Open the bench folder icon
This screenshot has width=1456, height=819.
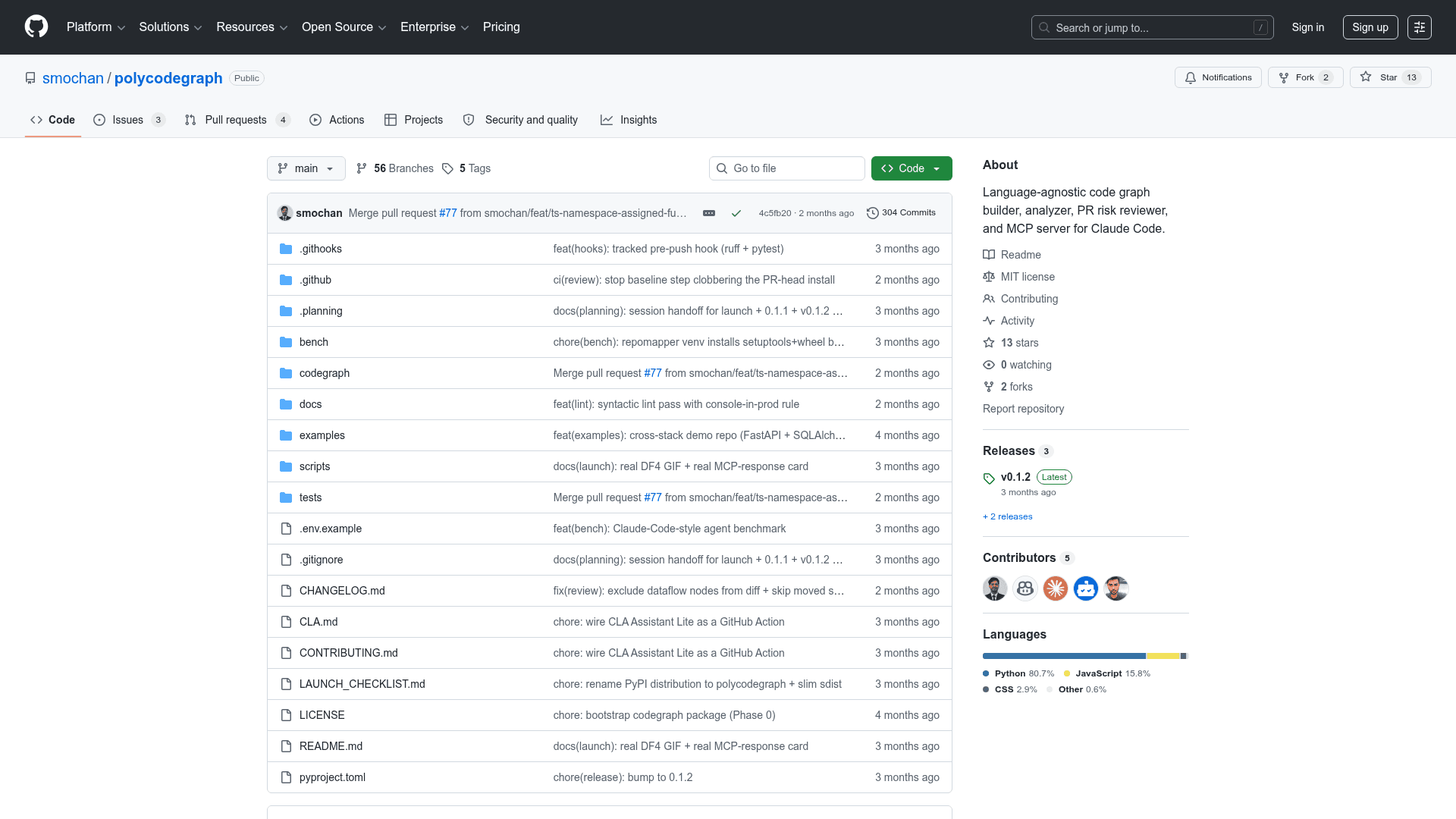point(286,342)
